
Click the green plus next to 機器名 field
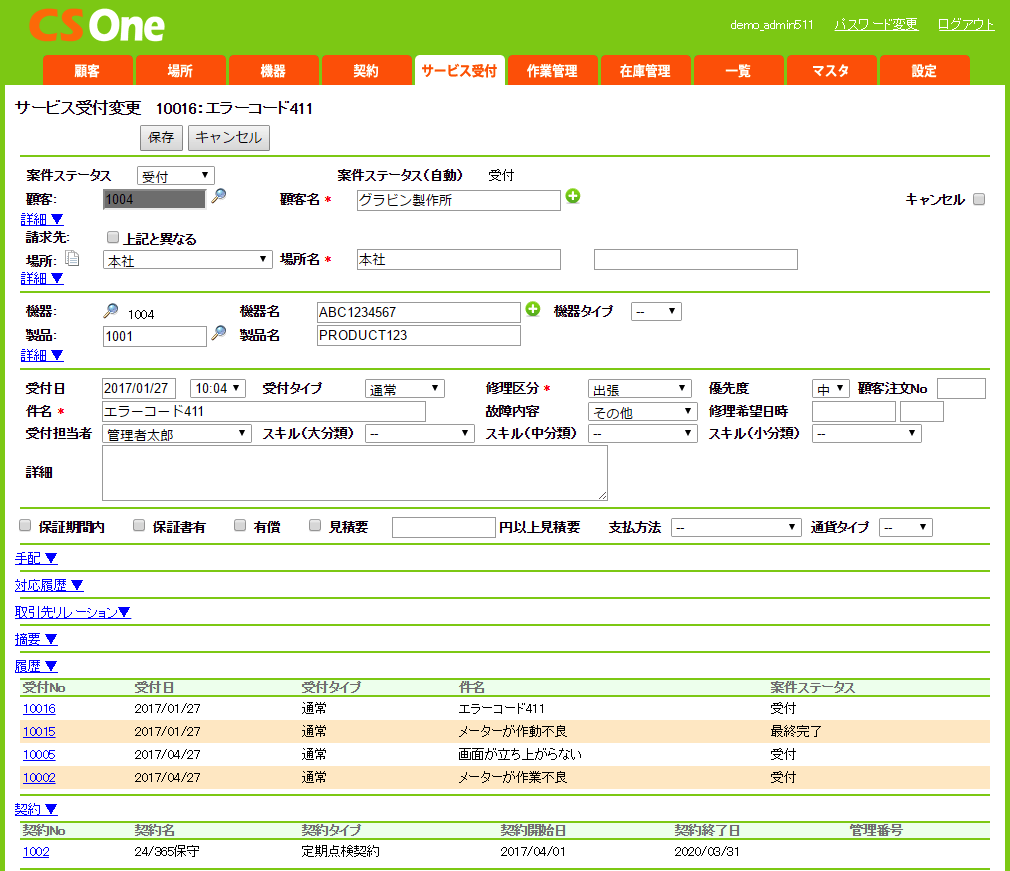[x=533, y=309]
